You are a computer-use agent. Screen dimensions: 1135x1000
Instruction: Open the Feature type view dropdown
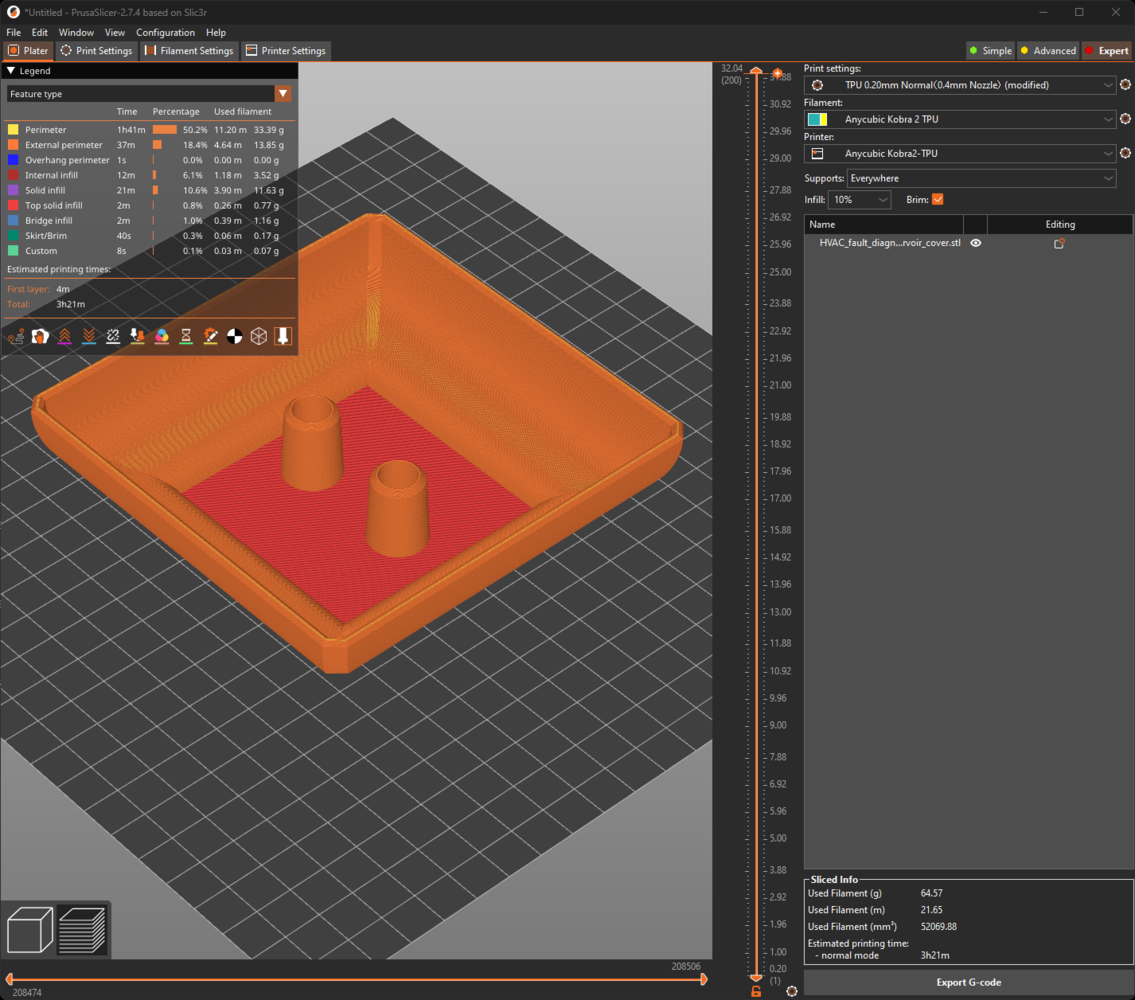coord(283,94)
